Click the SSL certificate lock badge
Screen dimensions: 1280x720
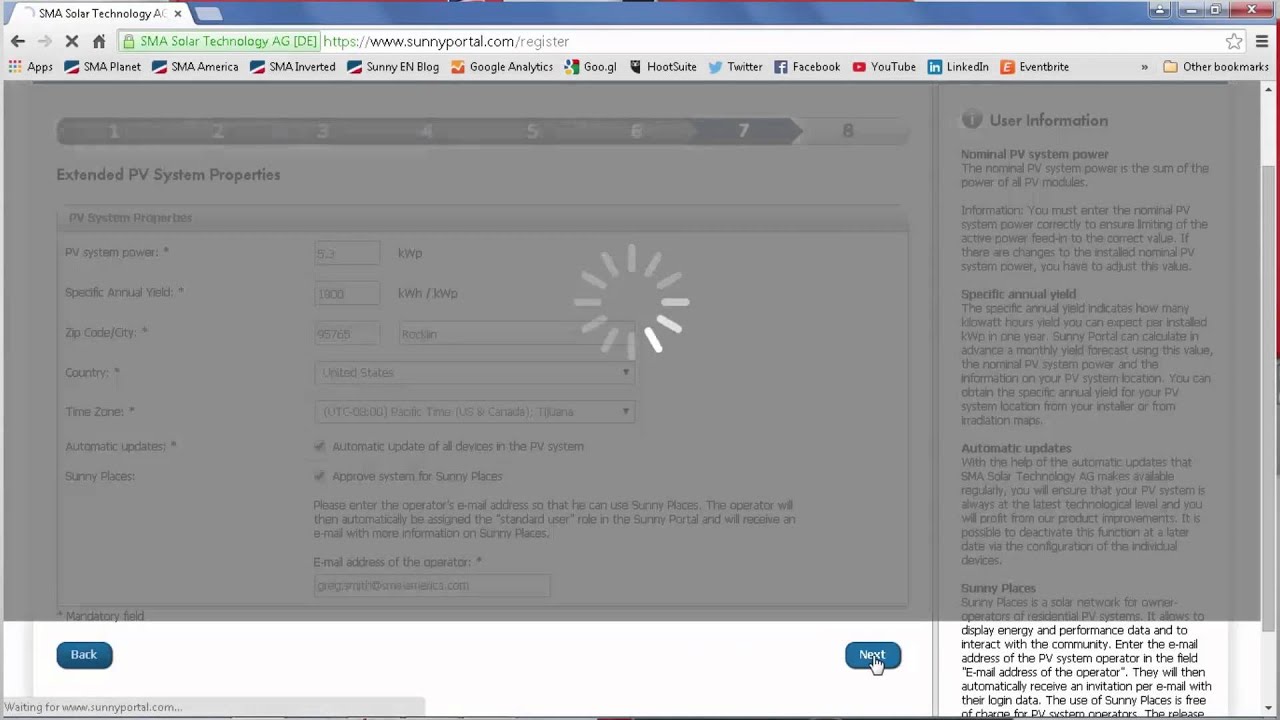point(220,41)
